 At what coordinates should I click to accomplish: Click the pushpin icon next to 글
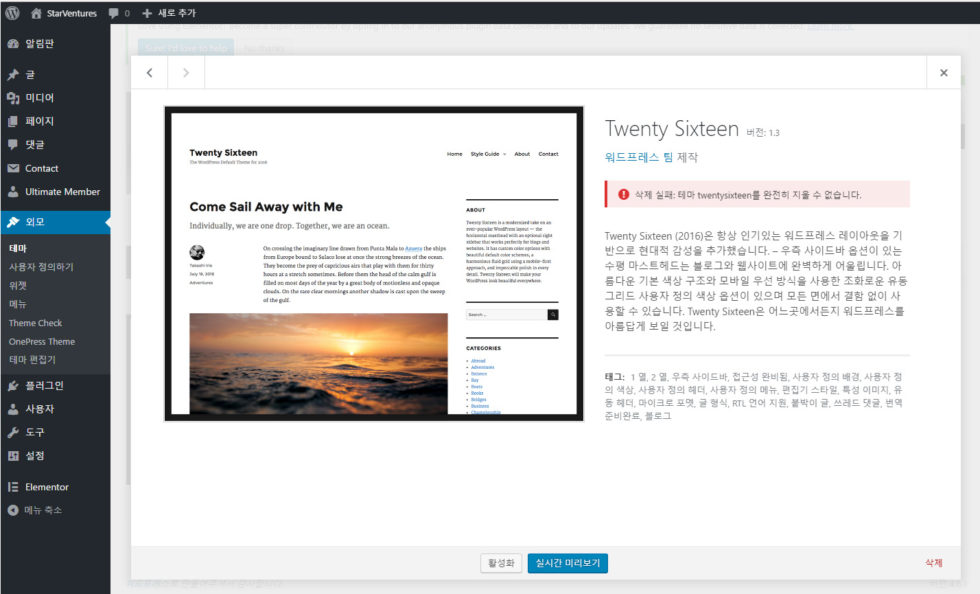tap(13, 75)
